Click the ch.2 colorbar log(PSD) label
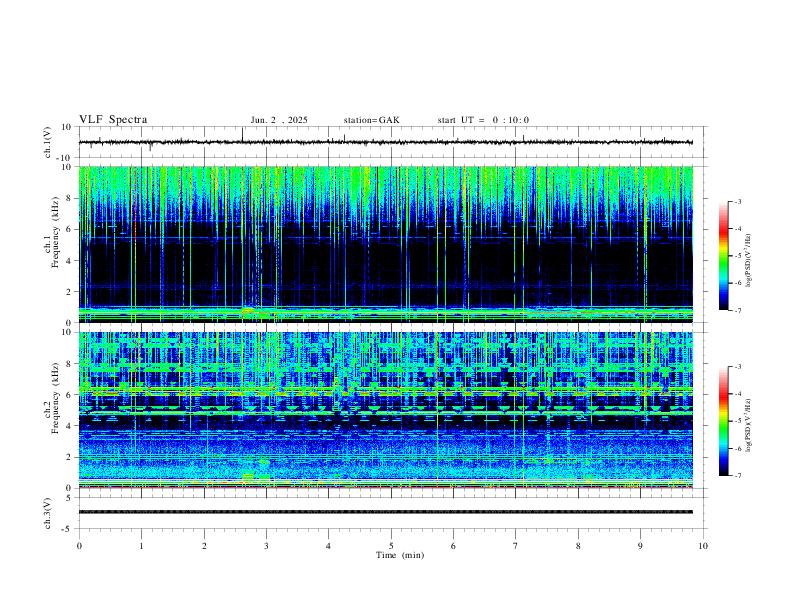792x612 pixels. point(748,425)
